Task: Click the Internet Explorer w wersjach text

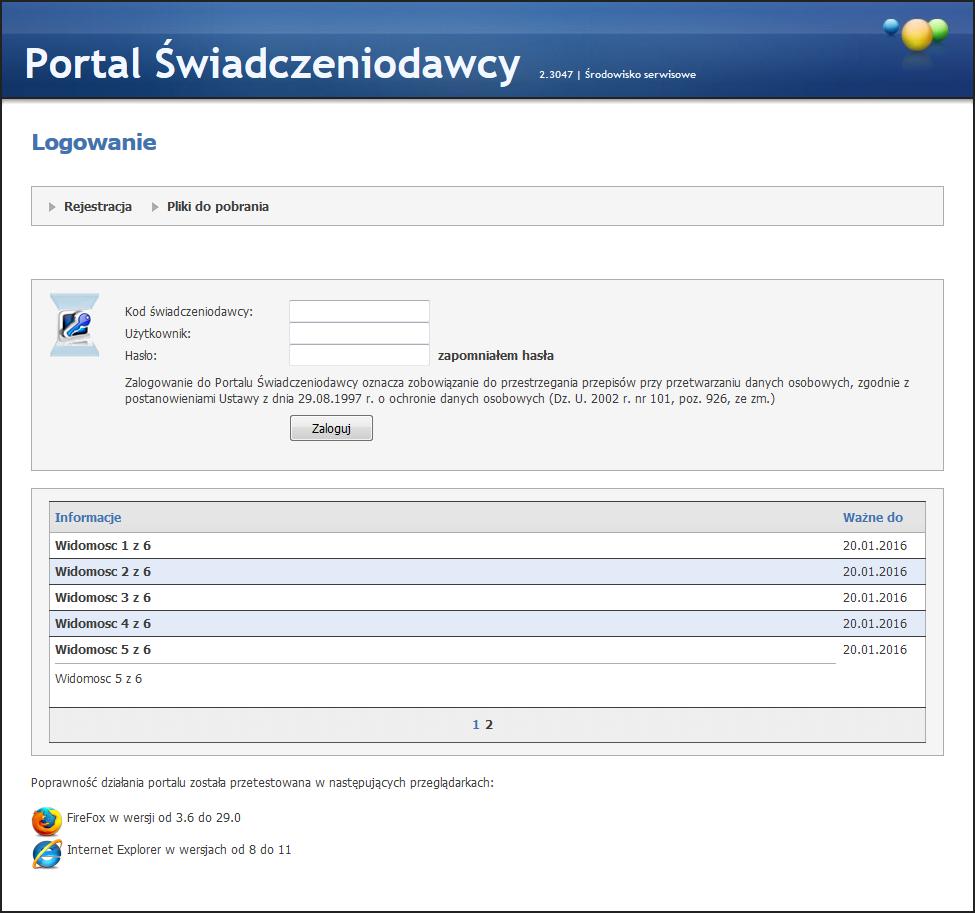Action: point(179,850)
